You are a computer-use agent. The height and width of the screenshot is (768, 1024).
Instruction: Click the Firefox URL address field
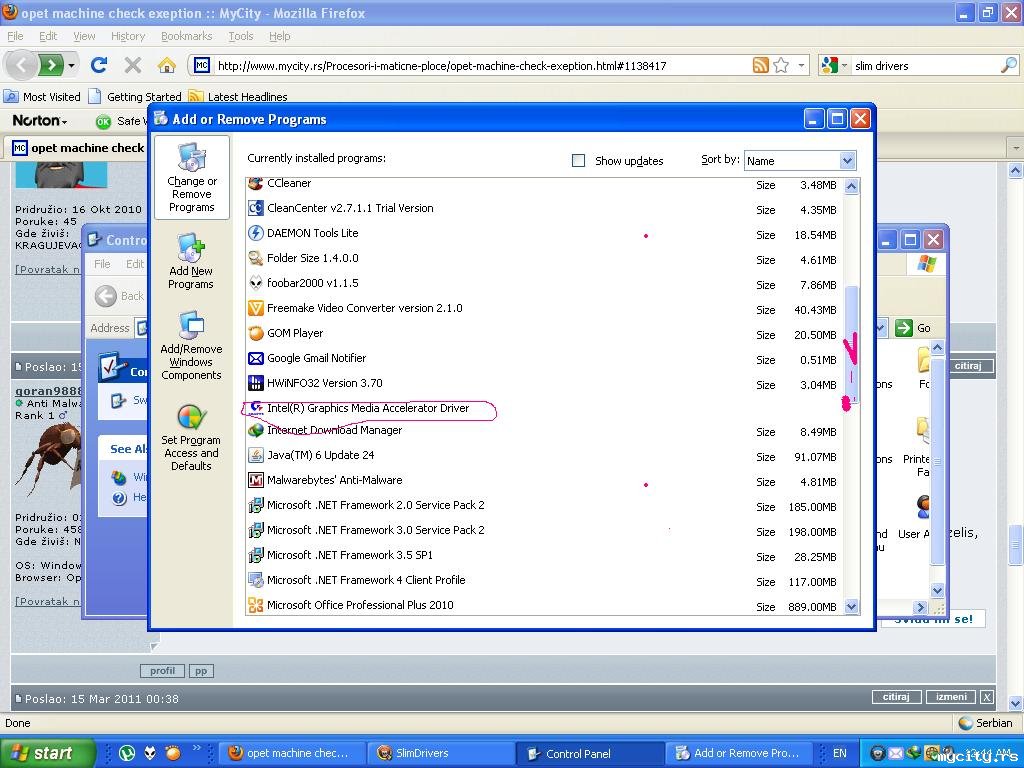(x=483, y=65)
